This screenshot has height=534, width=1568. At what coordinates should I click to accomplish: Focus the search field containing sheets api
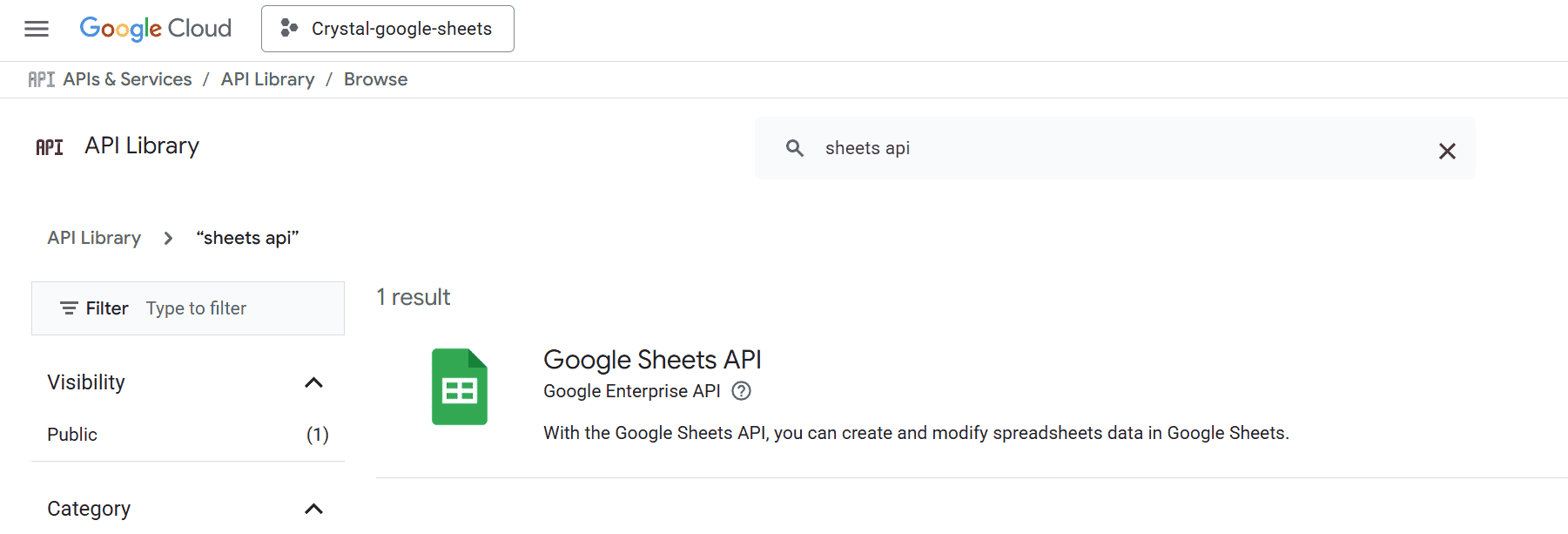[1114, 148]
